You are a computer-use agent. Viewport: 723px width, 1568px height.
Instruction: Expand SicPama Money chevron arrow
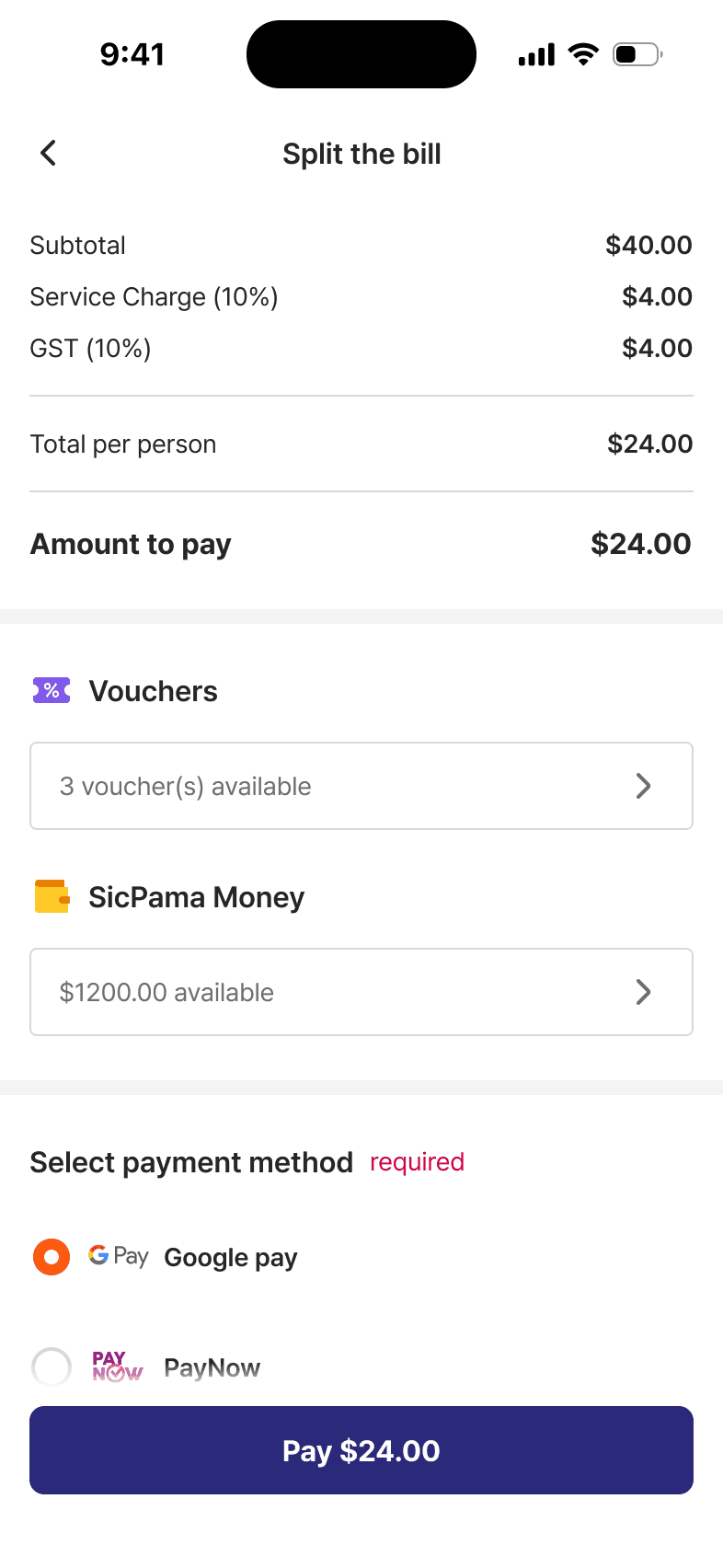click(644, 992)
